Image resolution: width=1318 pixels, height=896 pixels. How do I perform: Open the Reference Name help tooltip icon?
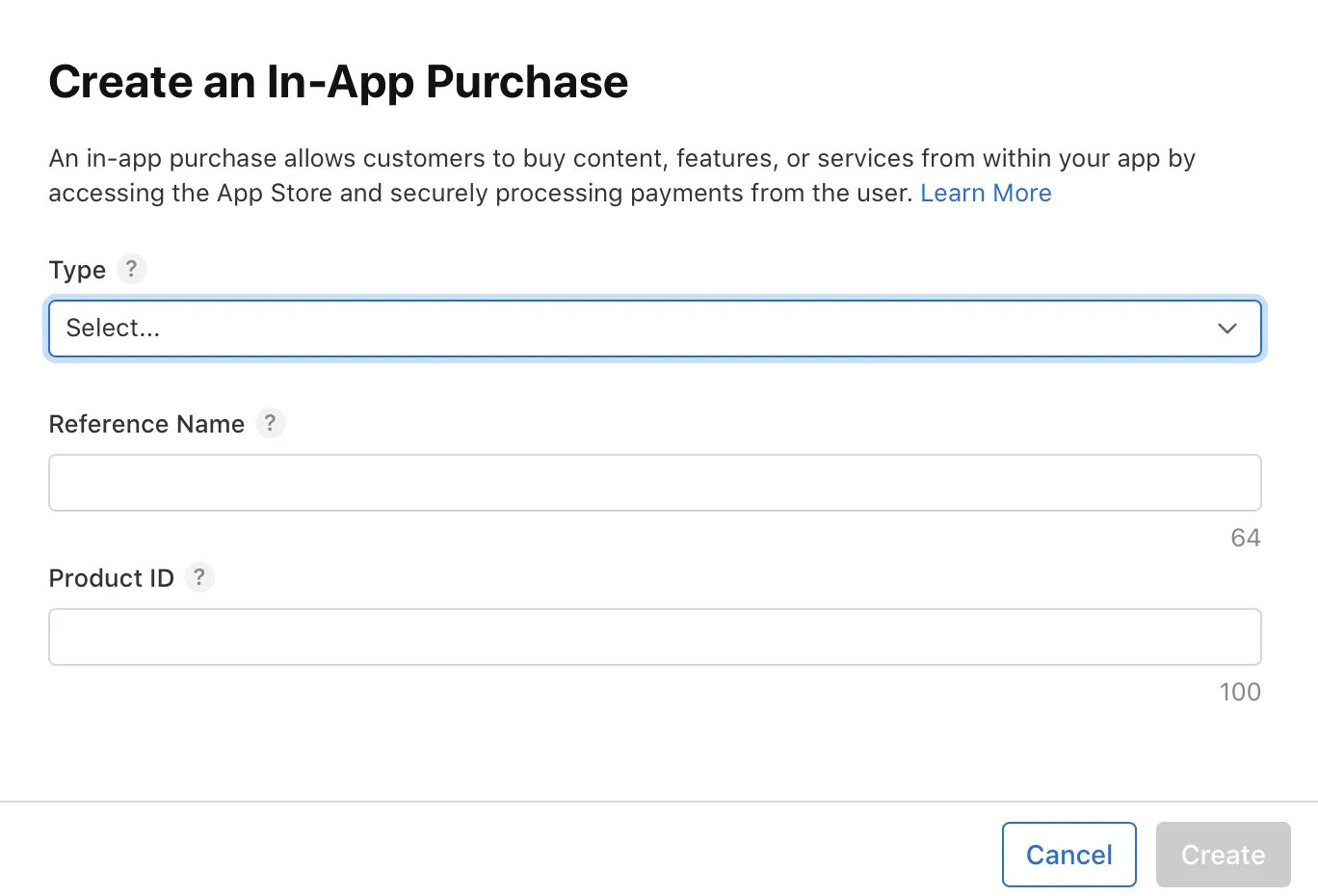[271, 423]
